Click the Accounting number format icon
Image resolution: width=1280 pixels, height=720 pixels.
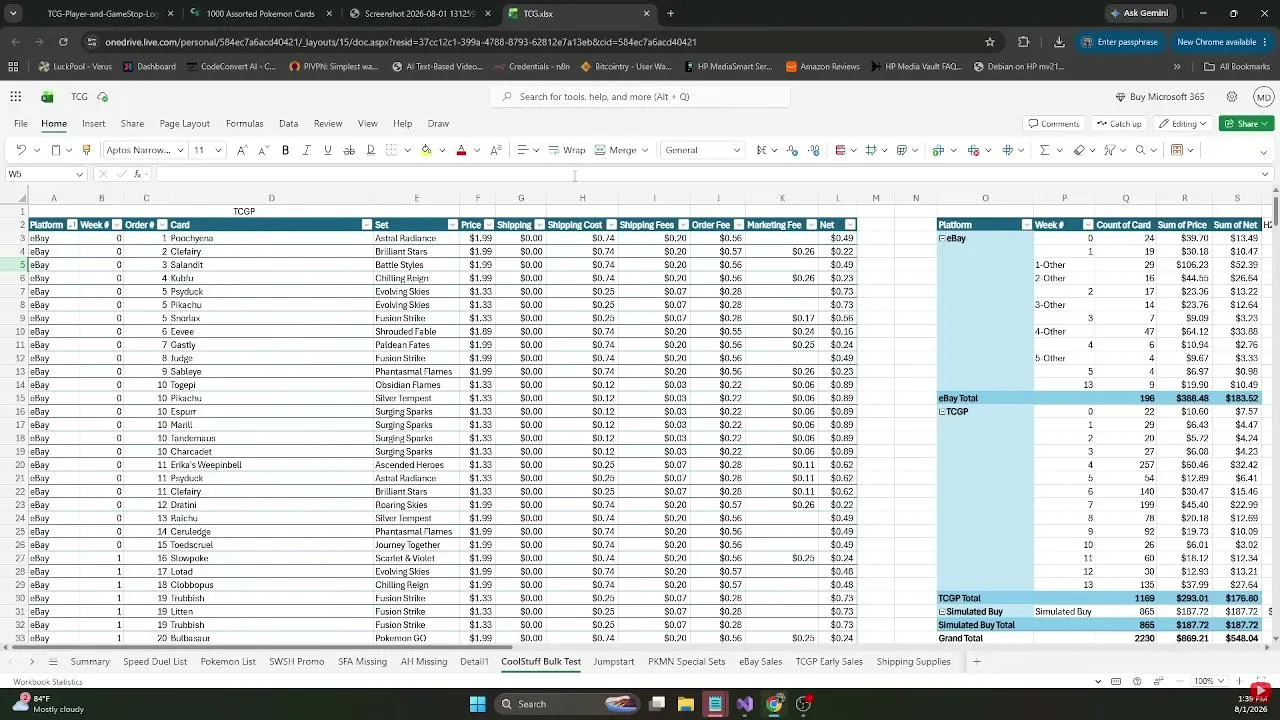(x=761, y=150)
